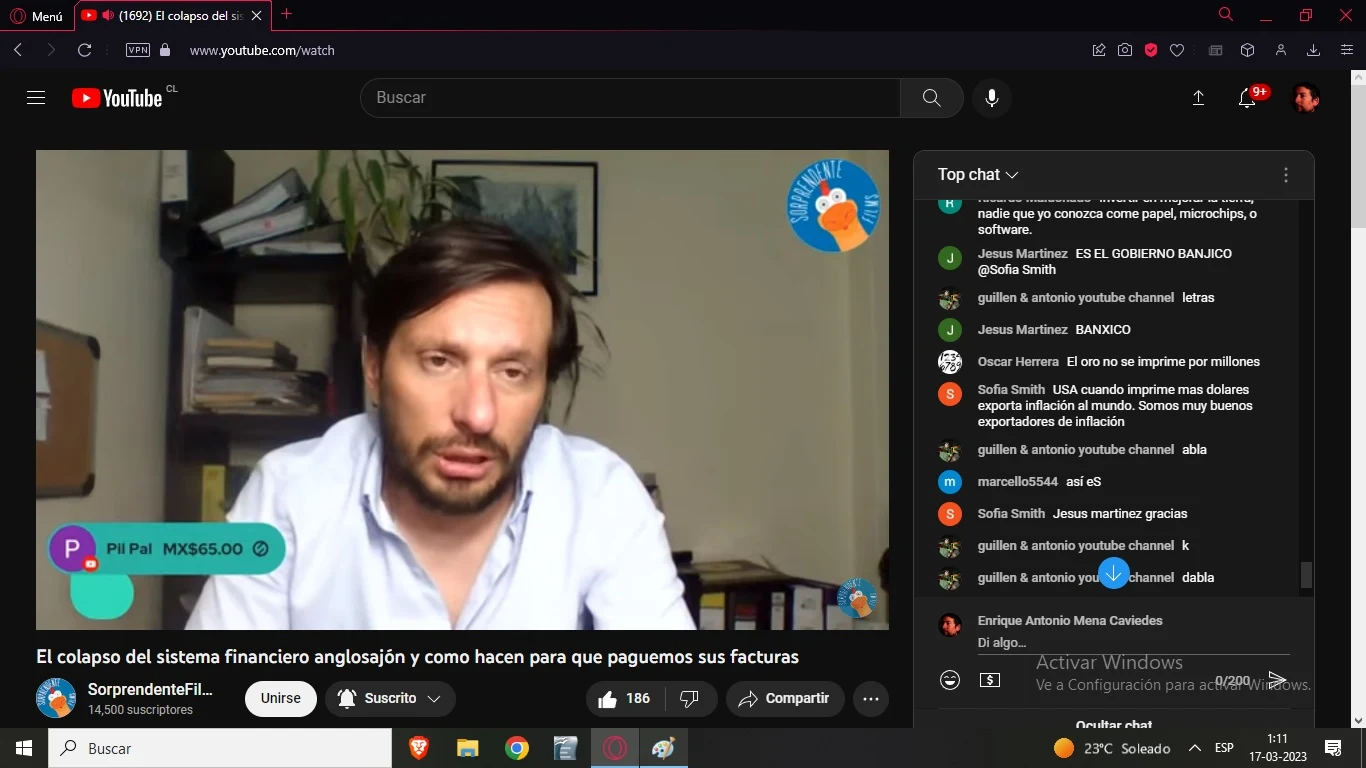
Task: Open Brave browser from taskbar
Action: [419, 748]
